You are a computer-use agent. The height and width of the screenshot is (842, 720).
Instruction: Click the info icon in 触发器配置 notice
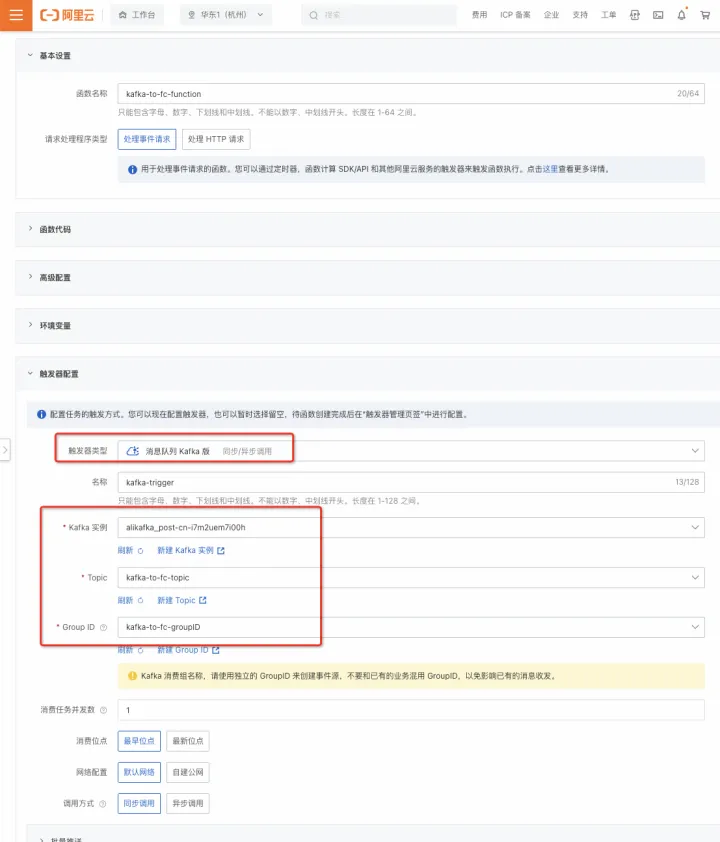pos(41,414)
